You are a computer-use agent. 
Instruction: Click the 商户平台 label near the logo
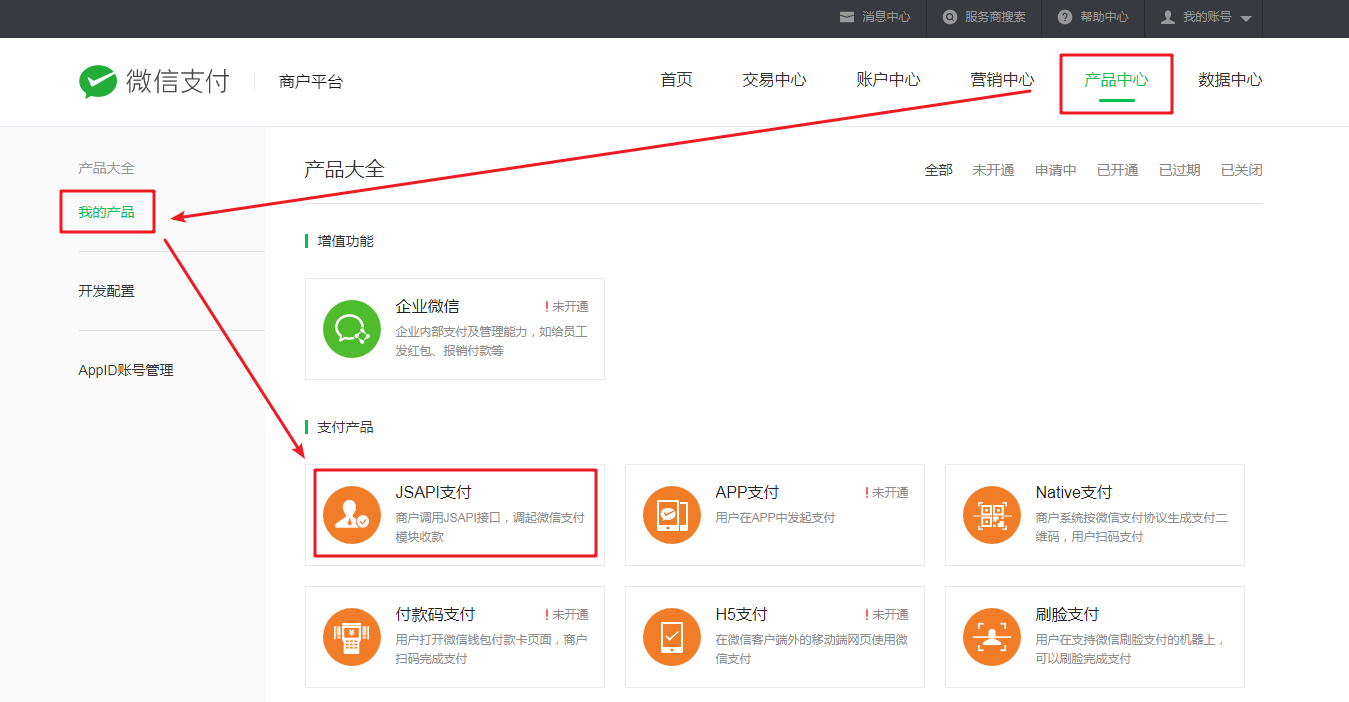[x=311, y=82]
